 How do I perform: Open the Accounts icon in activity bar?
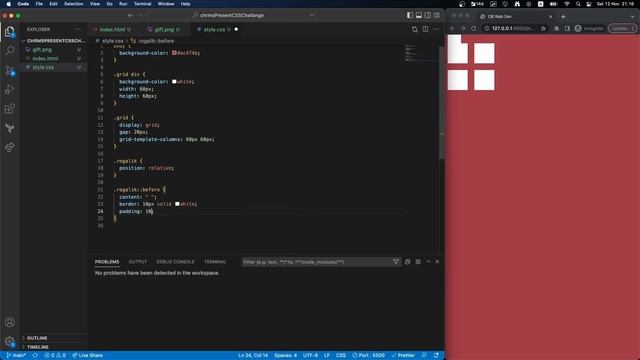tap(10, 322)
